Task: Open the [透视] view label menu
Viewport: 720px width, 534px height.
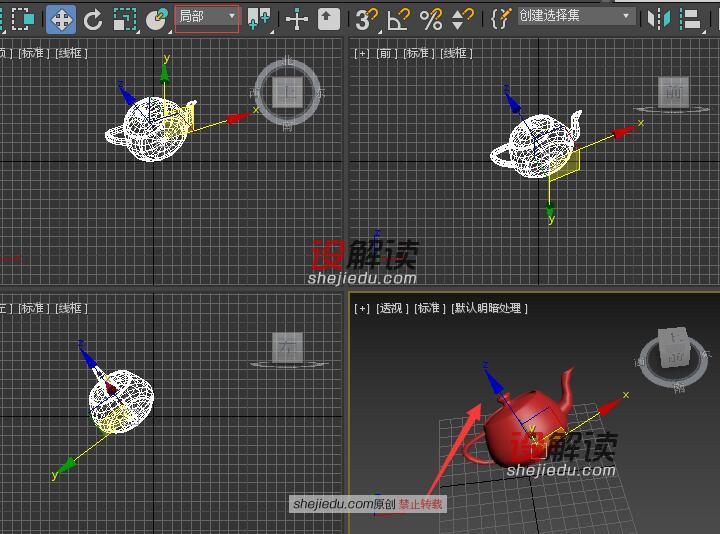Action: click(x=392, y=308)
